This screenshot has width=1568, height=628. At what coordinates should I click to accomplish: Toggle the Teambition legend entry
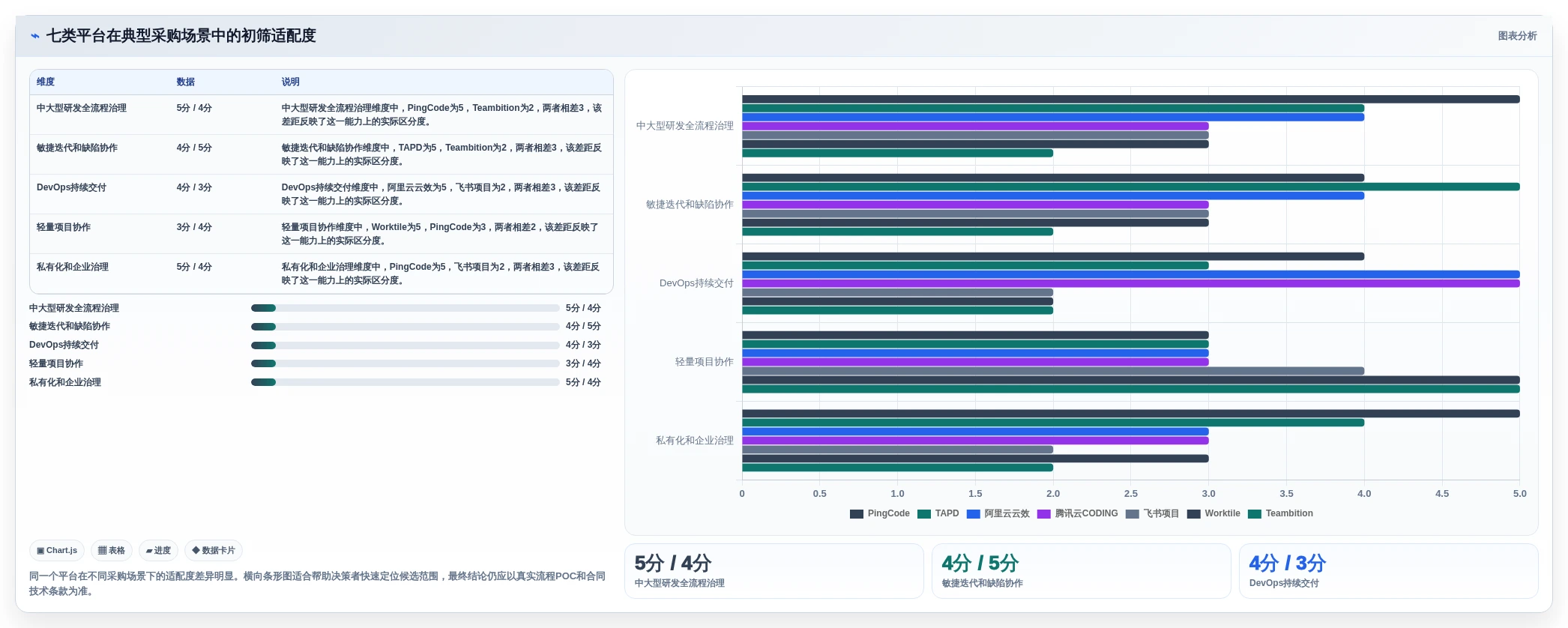(1280, 514)
